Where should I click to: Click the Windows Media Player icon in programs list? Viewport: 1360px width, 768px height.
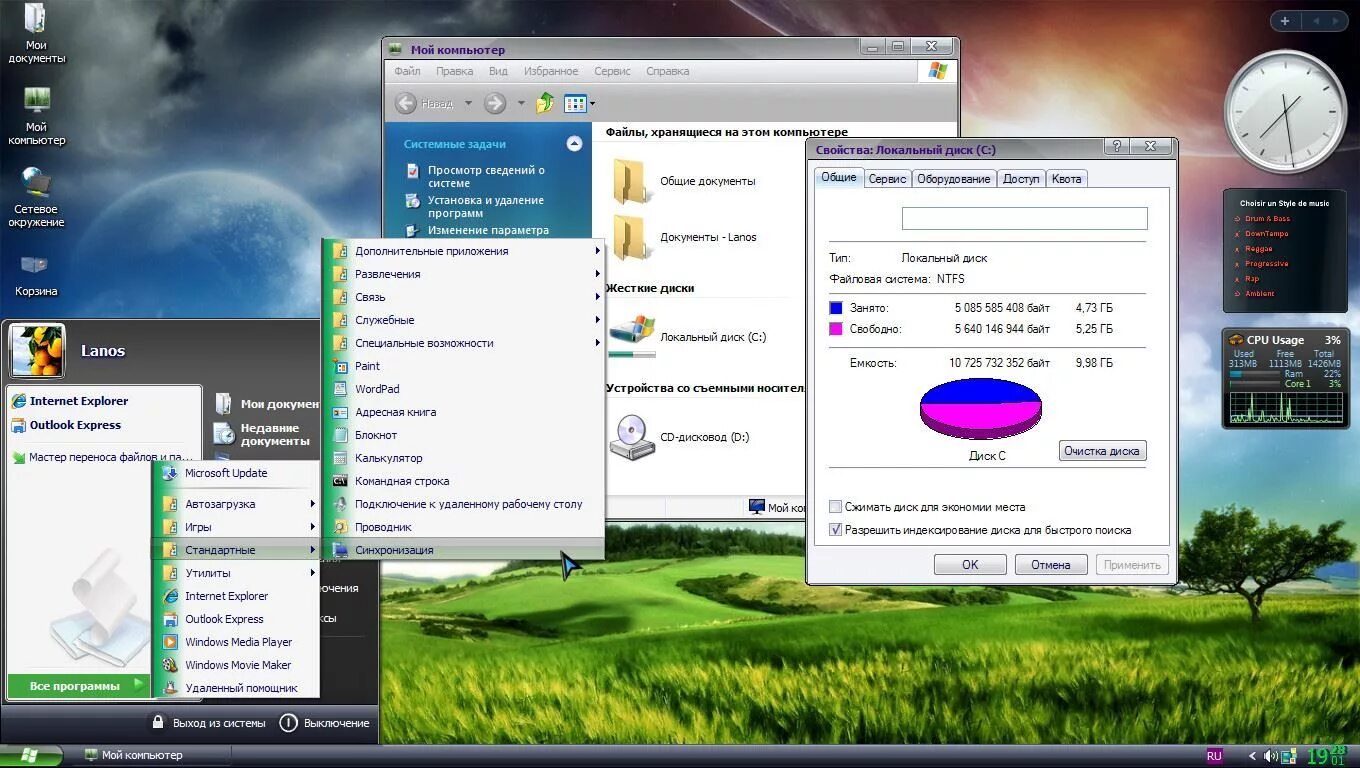point(170,642)
